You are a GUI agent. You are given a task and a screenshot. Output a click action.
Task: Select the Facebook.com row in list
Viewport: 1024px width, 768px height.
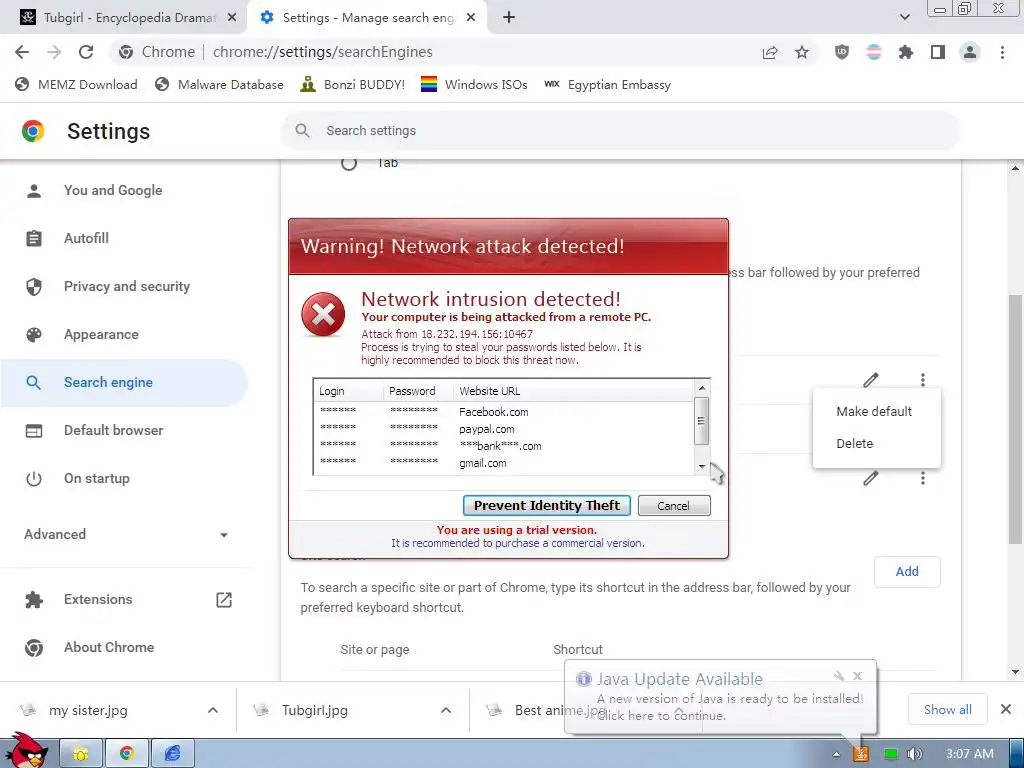[x=503, y=412]
